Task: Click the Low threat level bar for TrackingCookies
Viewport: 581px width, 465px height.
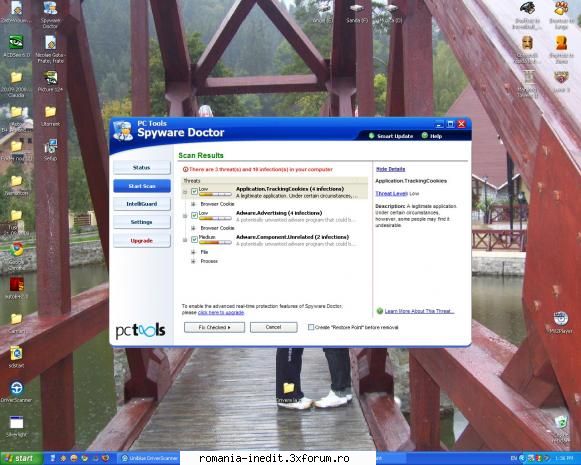Action: tap(215, 195)
